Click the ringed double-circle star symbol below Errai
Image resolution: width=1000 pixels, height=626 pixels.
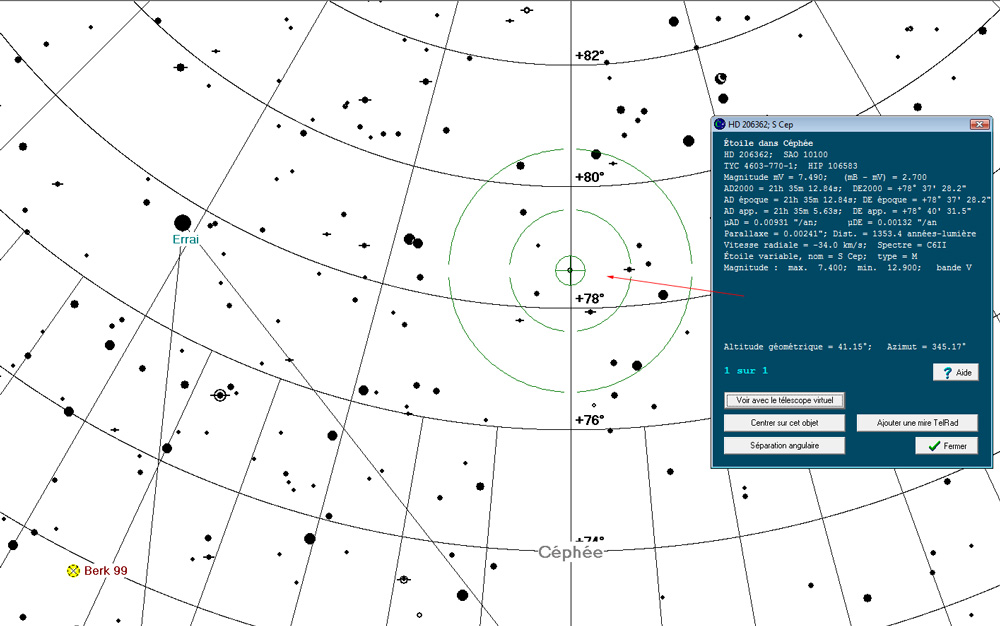[220, 395]
